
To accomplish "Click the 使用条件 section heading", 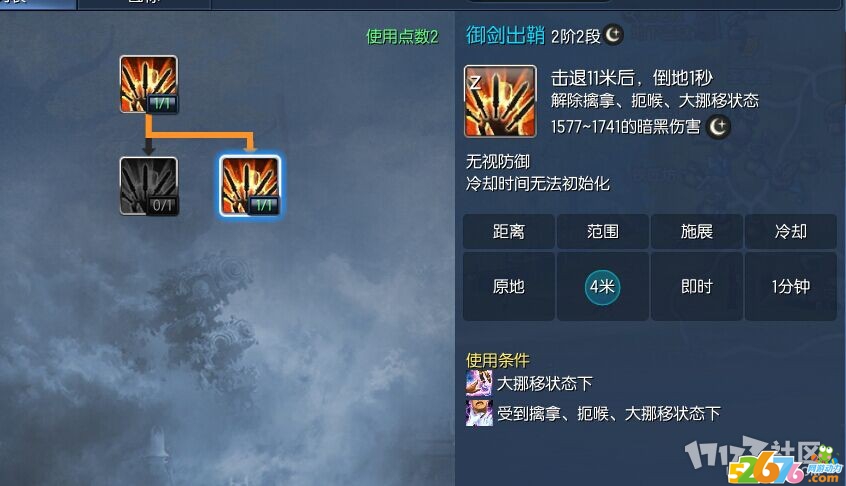I will 497,360.
